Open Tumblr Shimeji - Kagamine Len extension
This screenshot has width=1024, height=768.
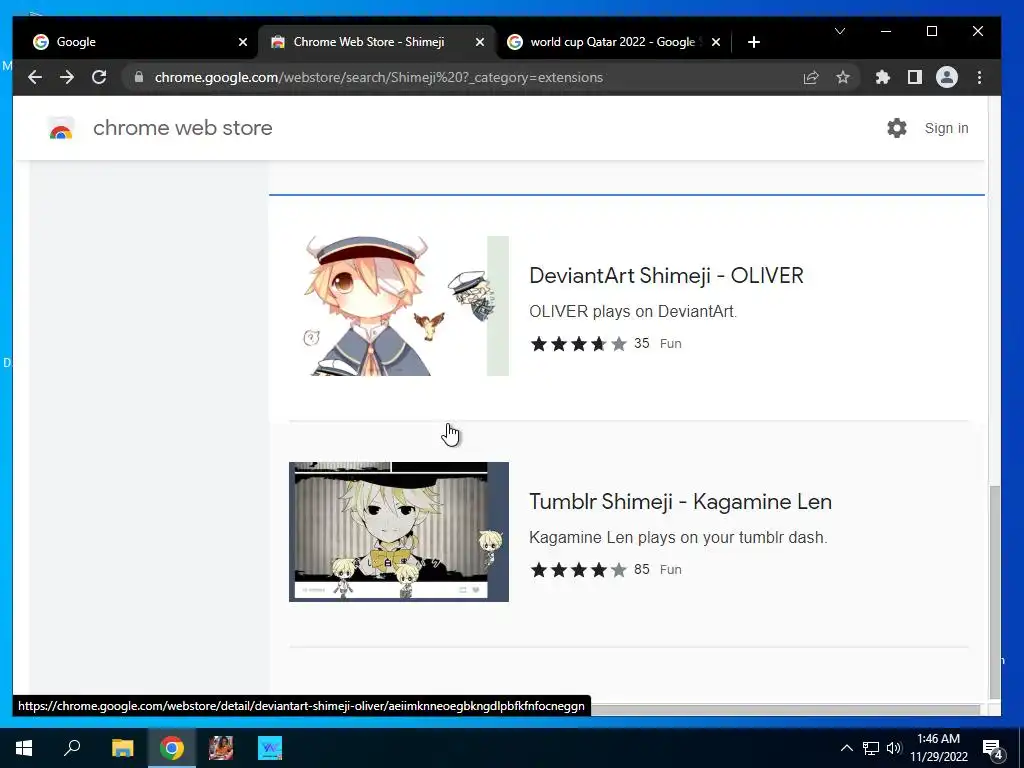click(680, 502)
